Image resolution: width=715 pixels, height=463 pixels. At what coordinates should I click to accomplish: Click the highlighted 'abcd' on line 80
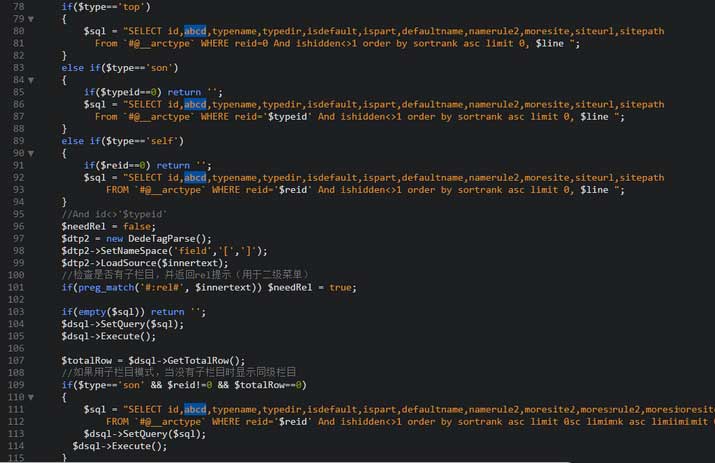point(195,31)
